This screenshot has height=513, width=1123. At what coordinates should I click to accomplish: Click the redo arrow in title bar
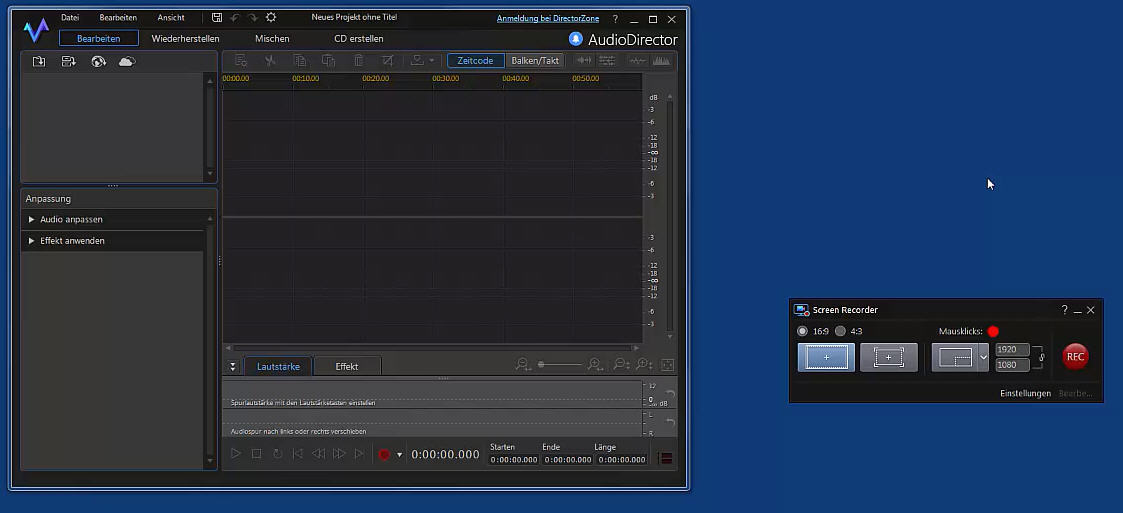coord(252,17)
